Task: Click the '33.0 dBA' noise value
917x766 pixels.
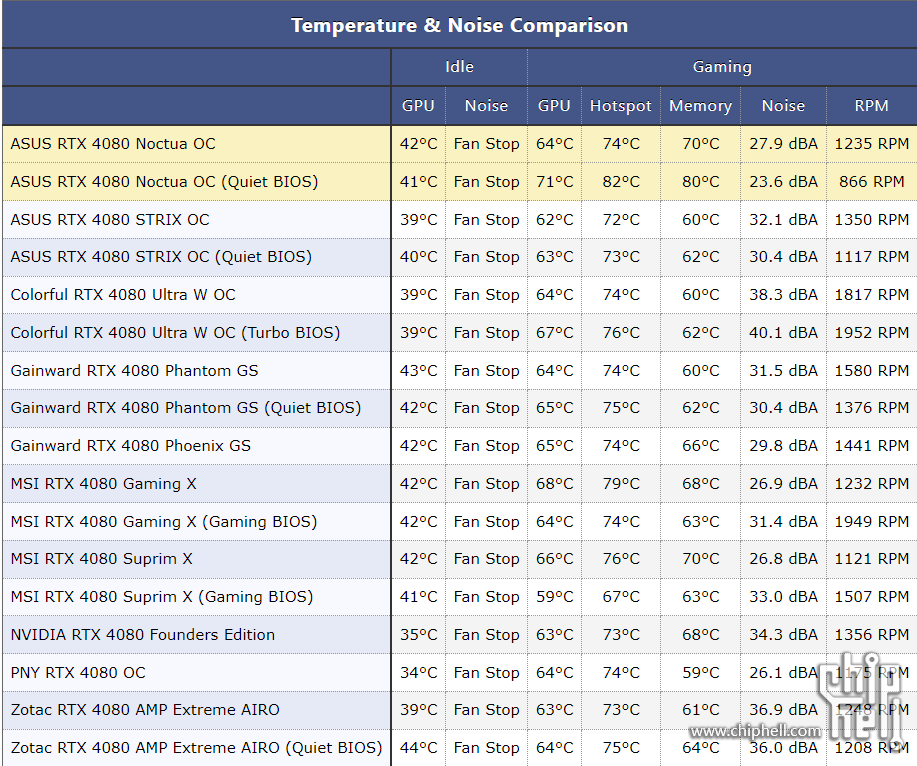Action: pyautogui.click(x=784, y=597)
